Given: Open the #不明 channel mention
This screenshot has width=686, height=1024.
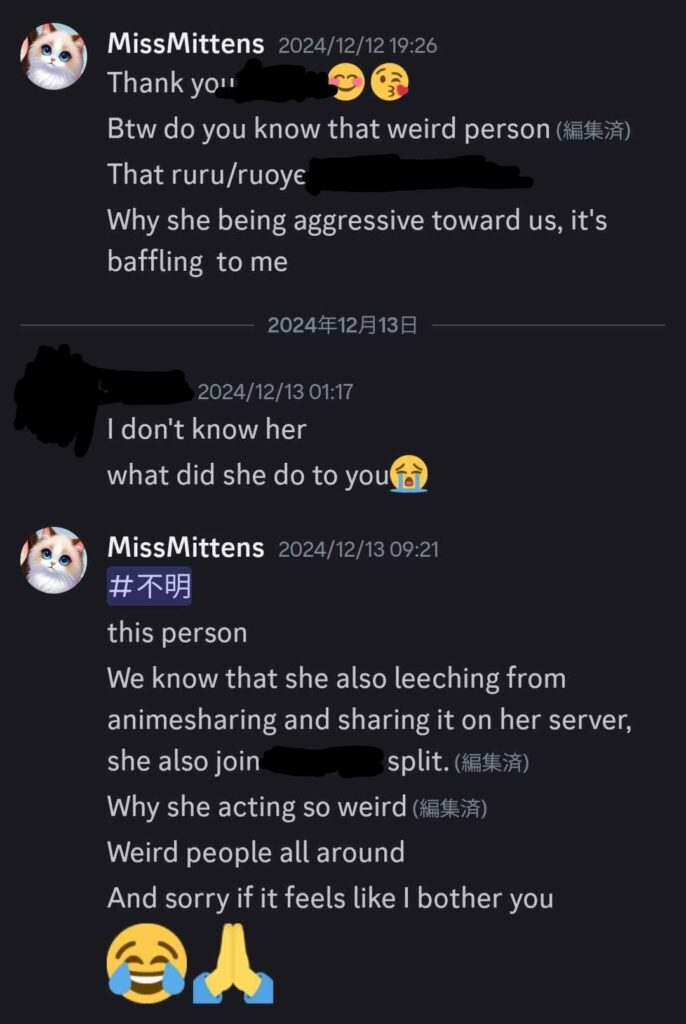Looking at the screenshot, I should (150, 586).
